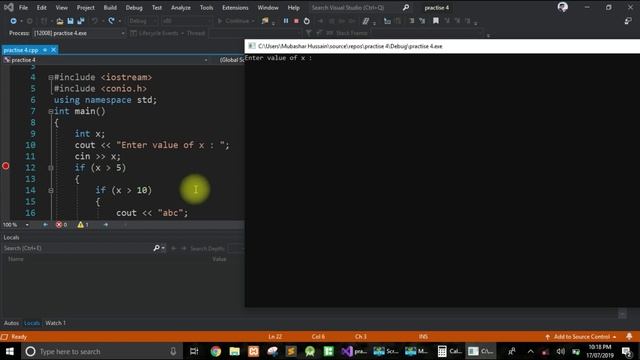This screenshot has height=360, width=640.
Task: Open the Analyze menu
Action: 180,8
